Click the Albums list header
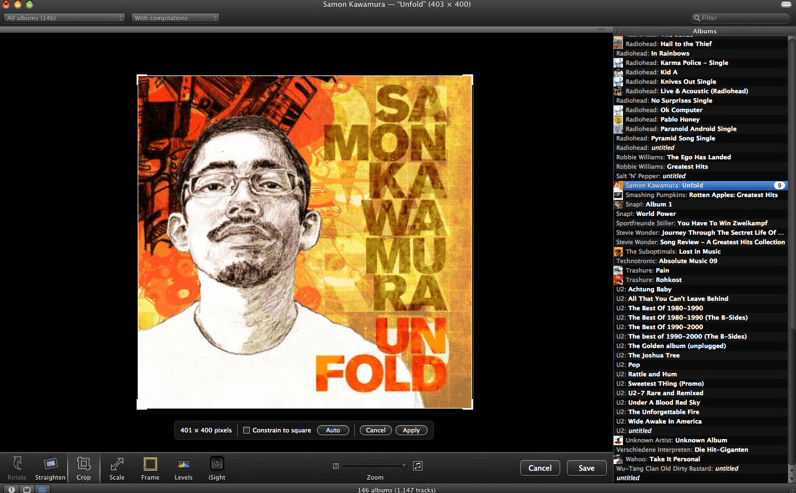The image size is (796, 493). [x=705, y=31]
